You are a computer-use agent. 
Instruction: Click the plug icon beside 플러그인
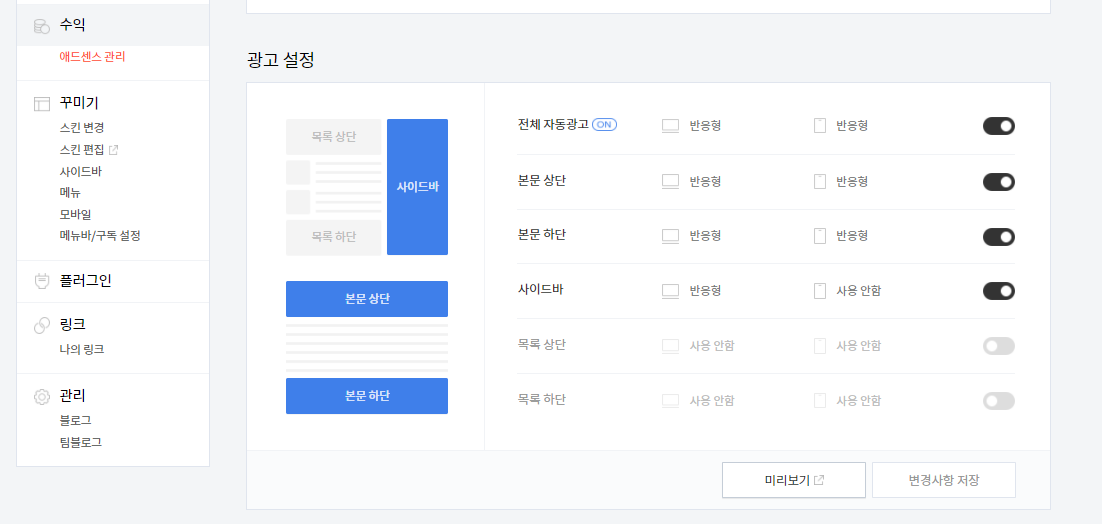[x=41, y=282]
